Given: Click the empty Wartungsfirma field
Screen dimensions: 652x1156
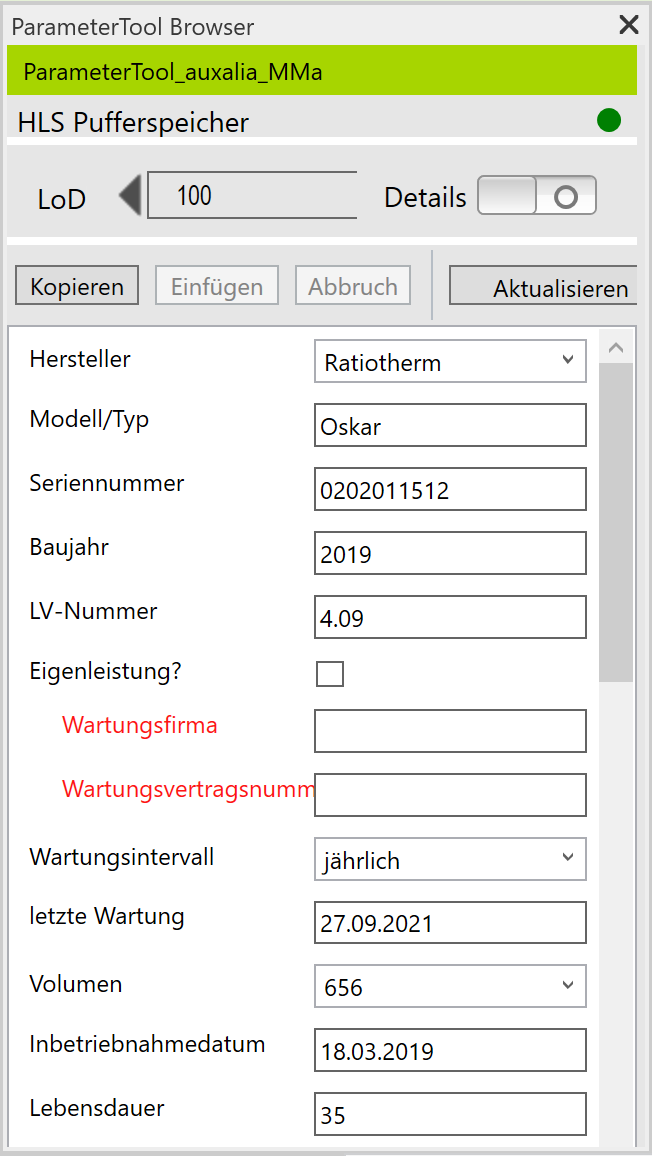Looking at the screenshot, I should pyautogui.click(x=450, y=731).
